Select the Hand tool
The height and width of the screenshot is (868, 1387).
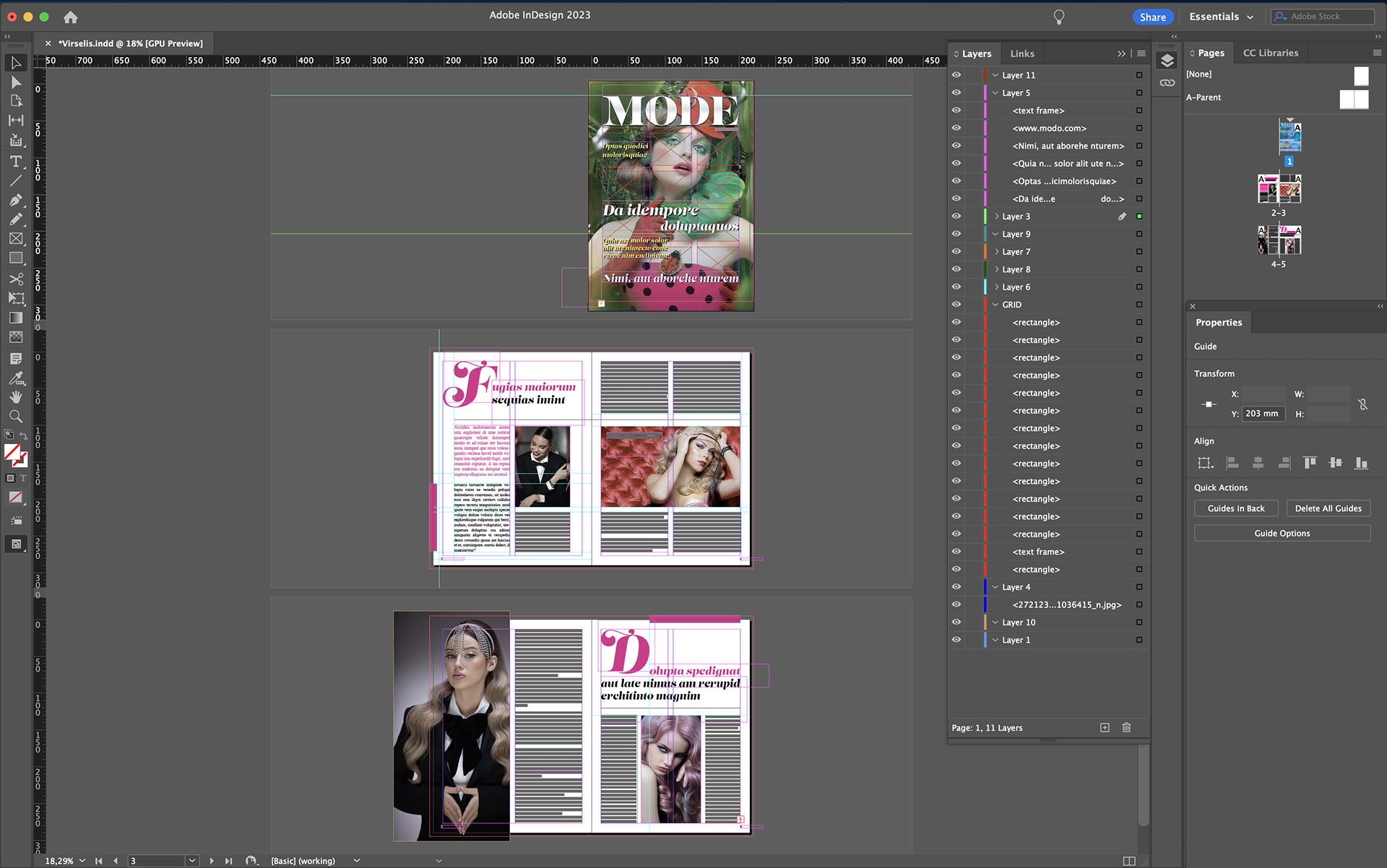16,397
